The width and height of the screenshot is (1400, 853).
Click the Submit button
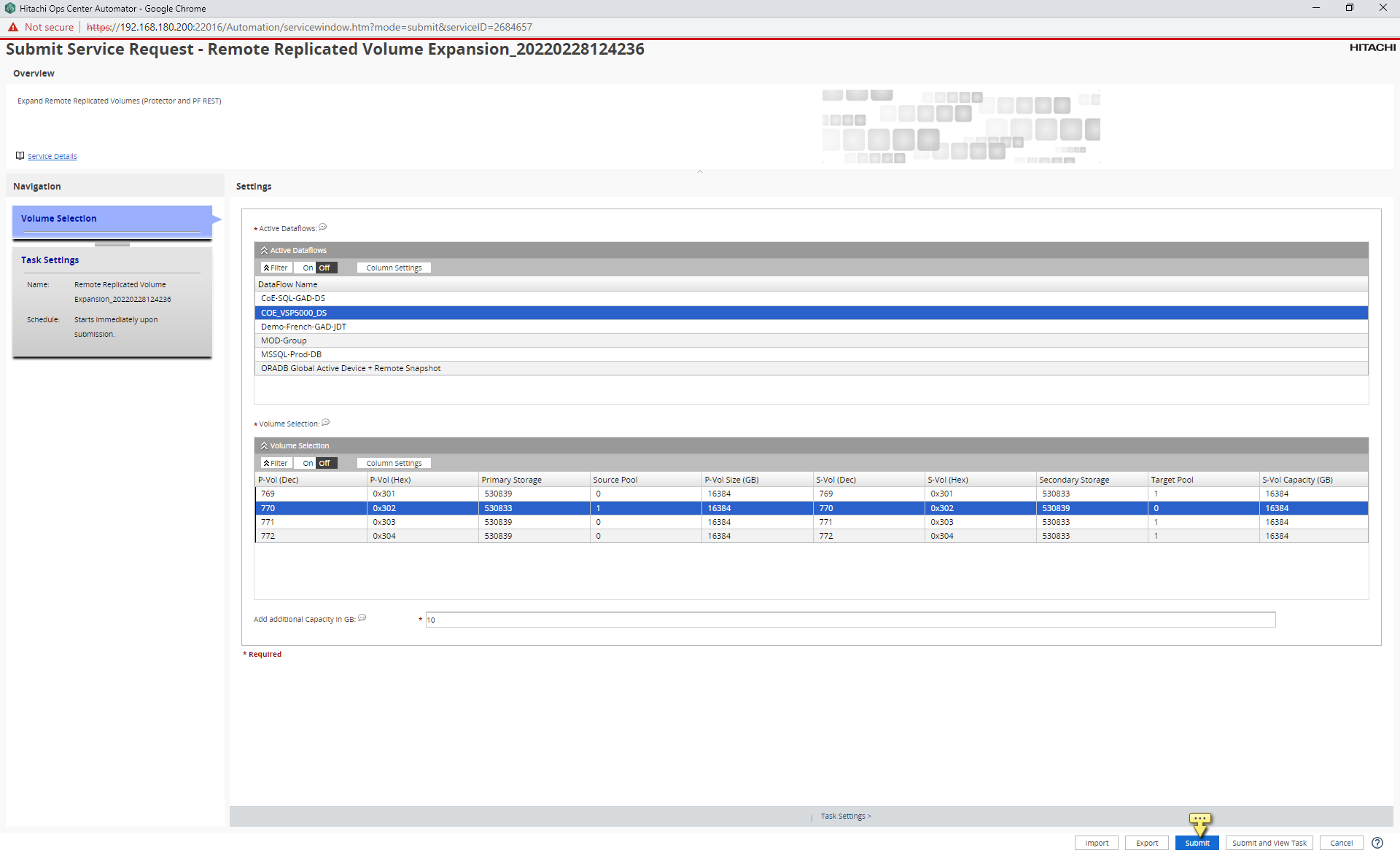(x=1197, y=843)
